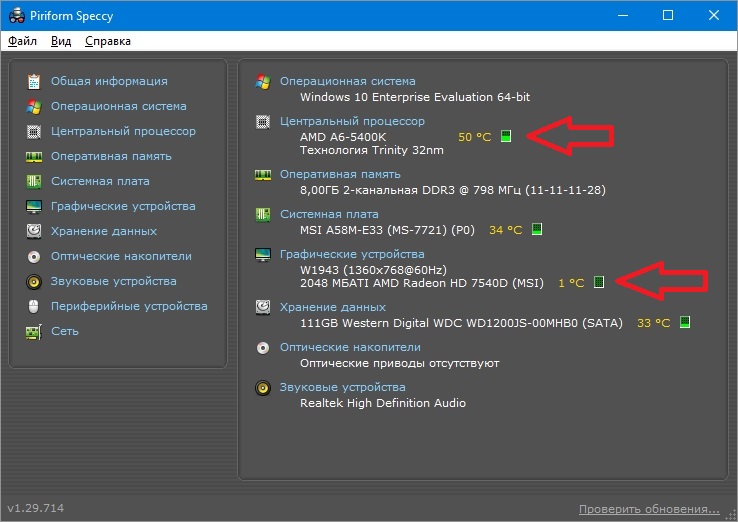The height and width of the screenshot is (522, 738).
Task: Click the Оперативная память RAM icon in sidebar
Action: 34,156
